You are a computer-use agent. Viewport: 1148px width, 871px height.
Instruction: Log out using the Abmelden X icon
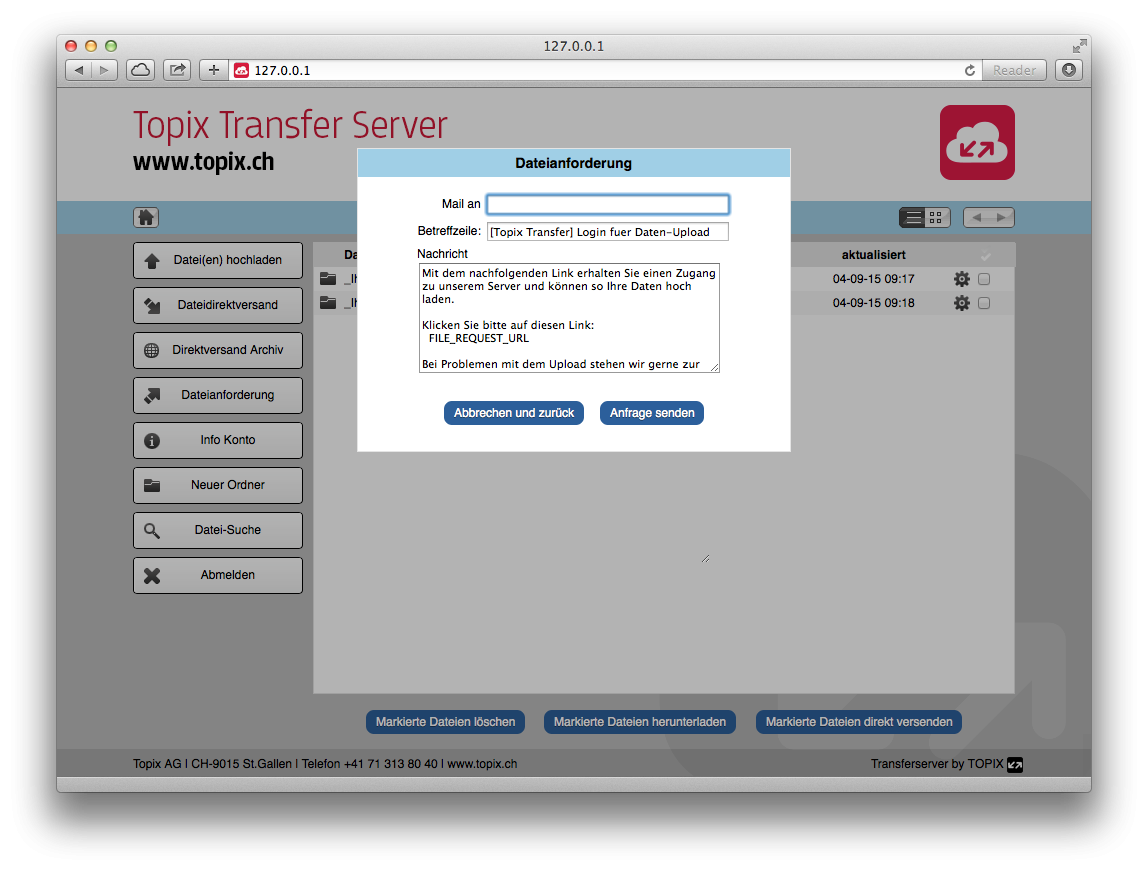pos(151,575)
